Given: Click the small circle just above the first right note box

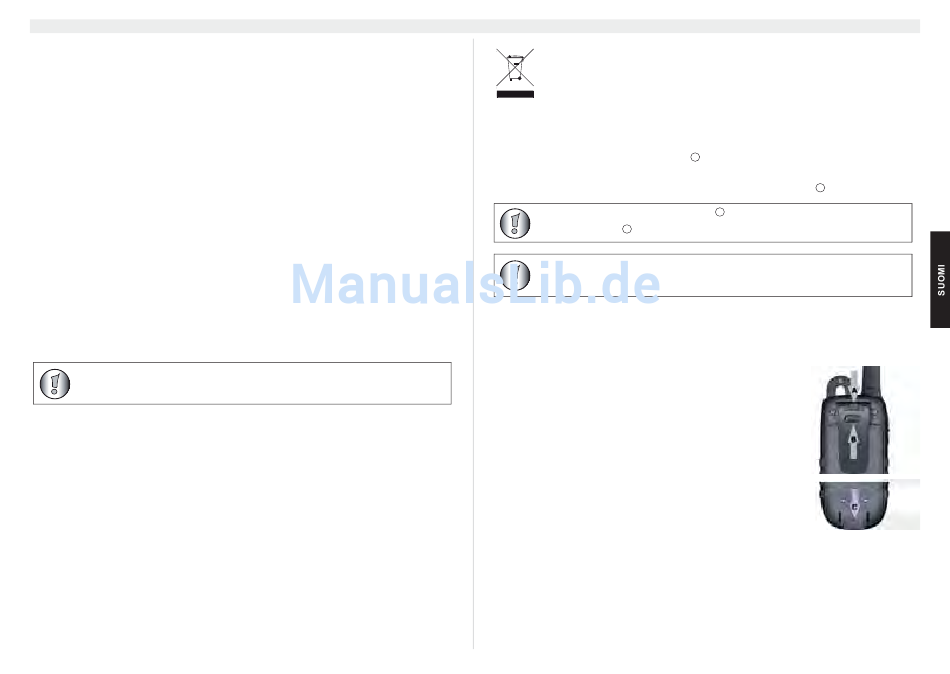Looking at the screenshot, I should point(820,188).
